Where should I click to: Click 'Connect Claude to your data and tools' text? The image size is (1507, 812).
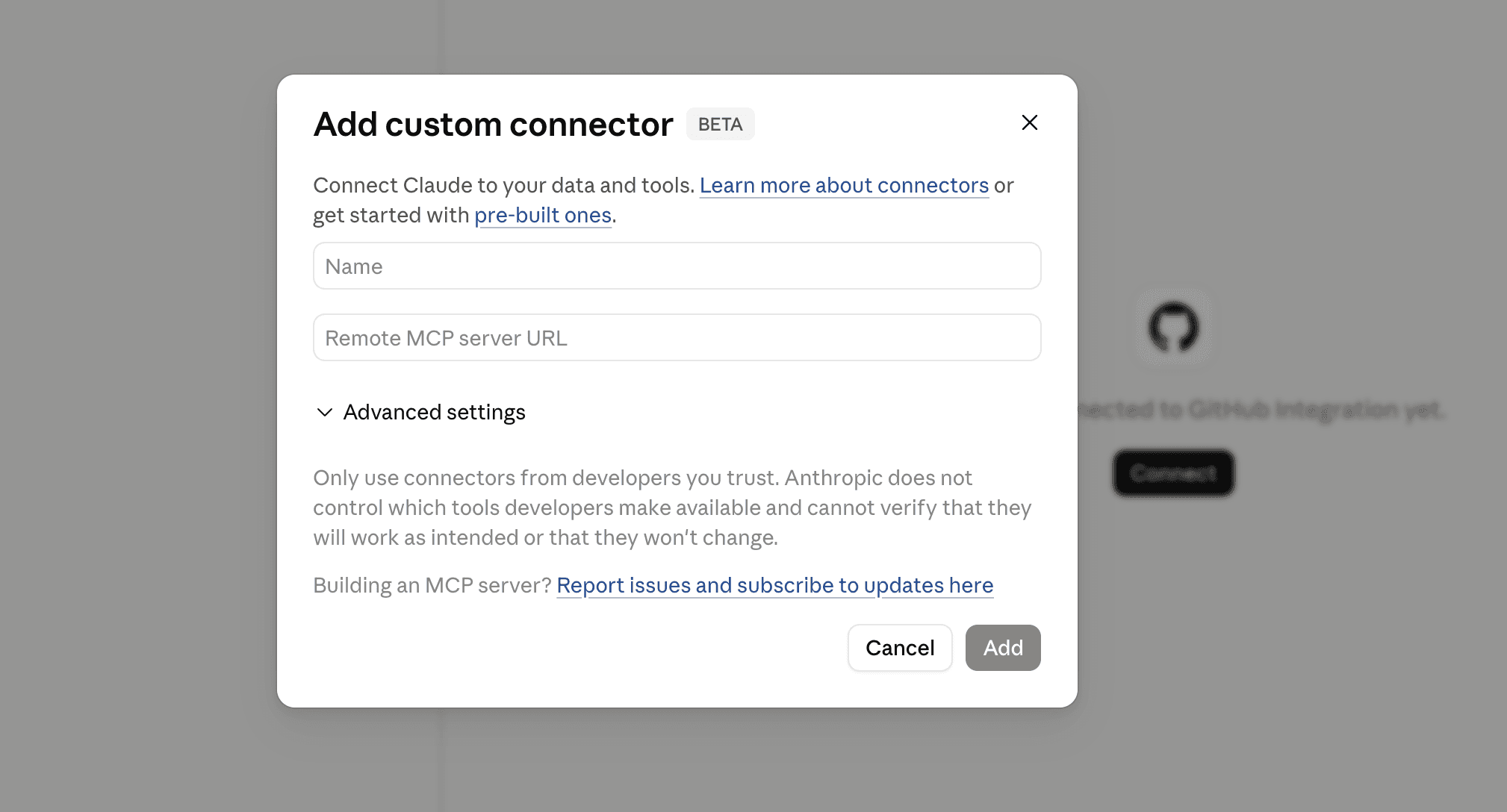503,185
